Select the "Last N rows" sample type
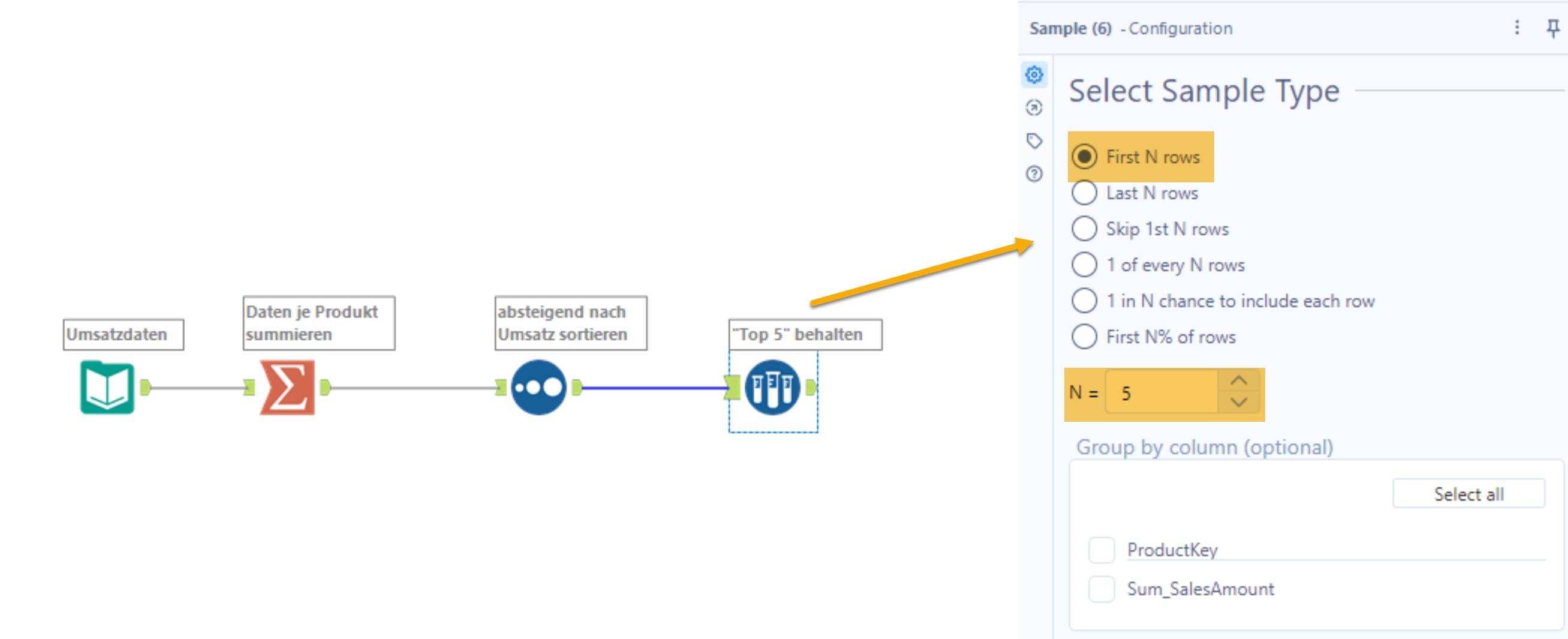 point(1084,193)
